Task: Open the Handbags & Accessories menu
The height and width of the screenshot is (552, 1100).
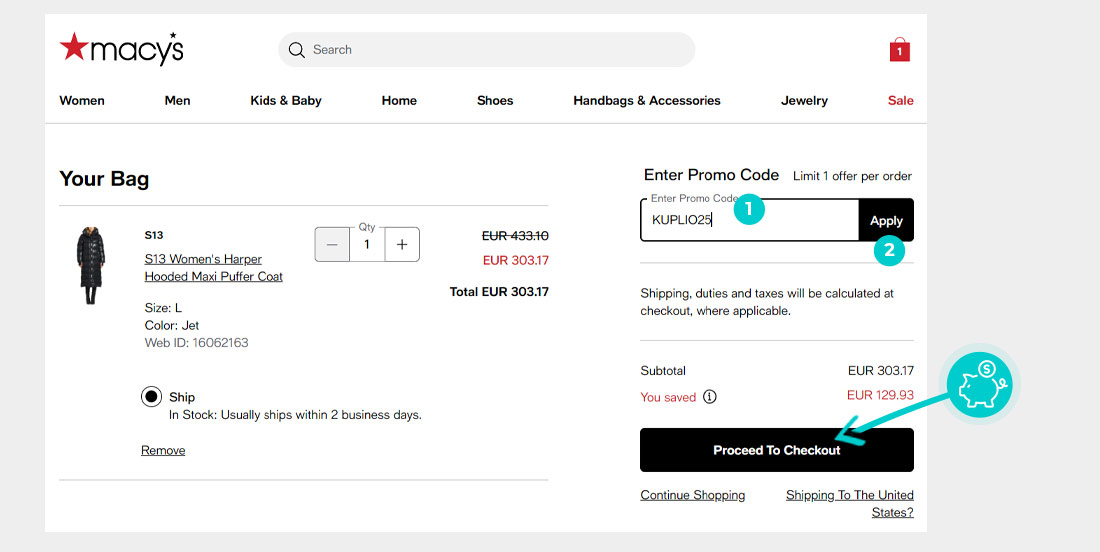Action: (x=647, y=100)
